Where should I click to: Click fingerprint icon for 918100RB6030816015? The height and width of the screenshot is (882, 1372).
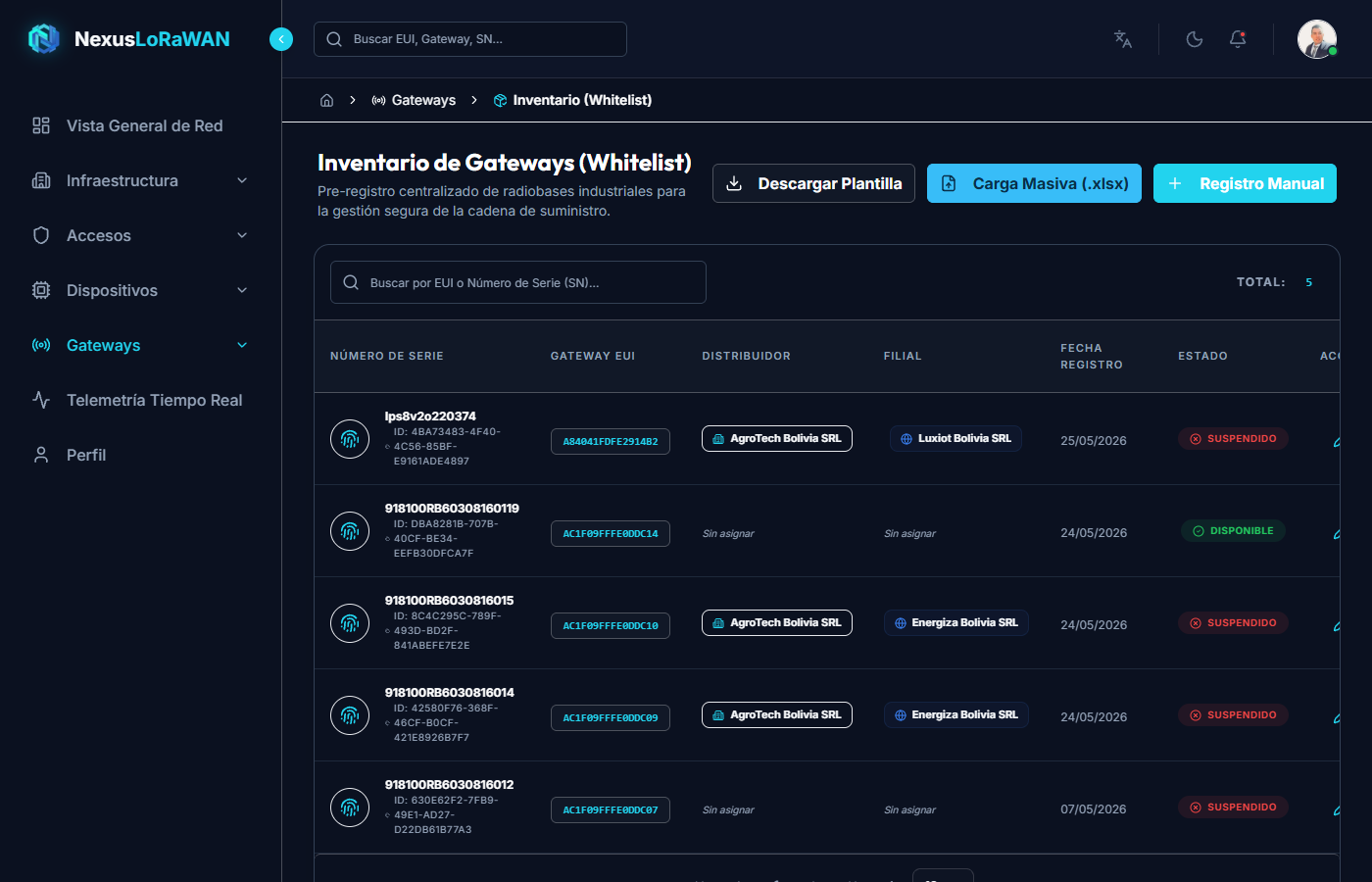[x=350, y=623]
